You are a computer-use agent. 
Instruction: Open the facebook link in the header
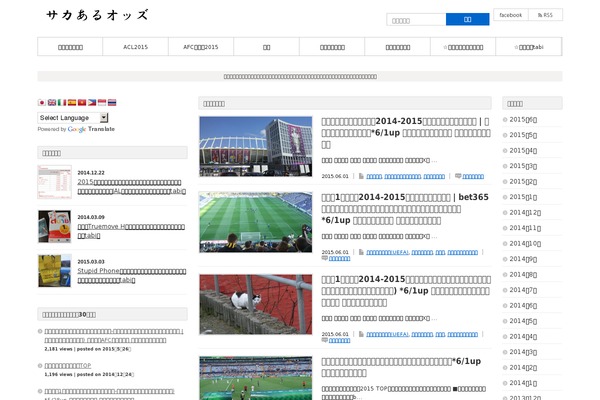510,15
